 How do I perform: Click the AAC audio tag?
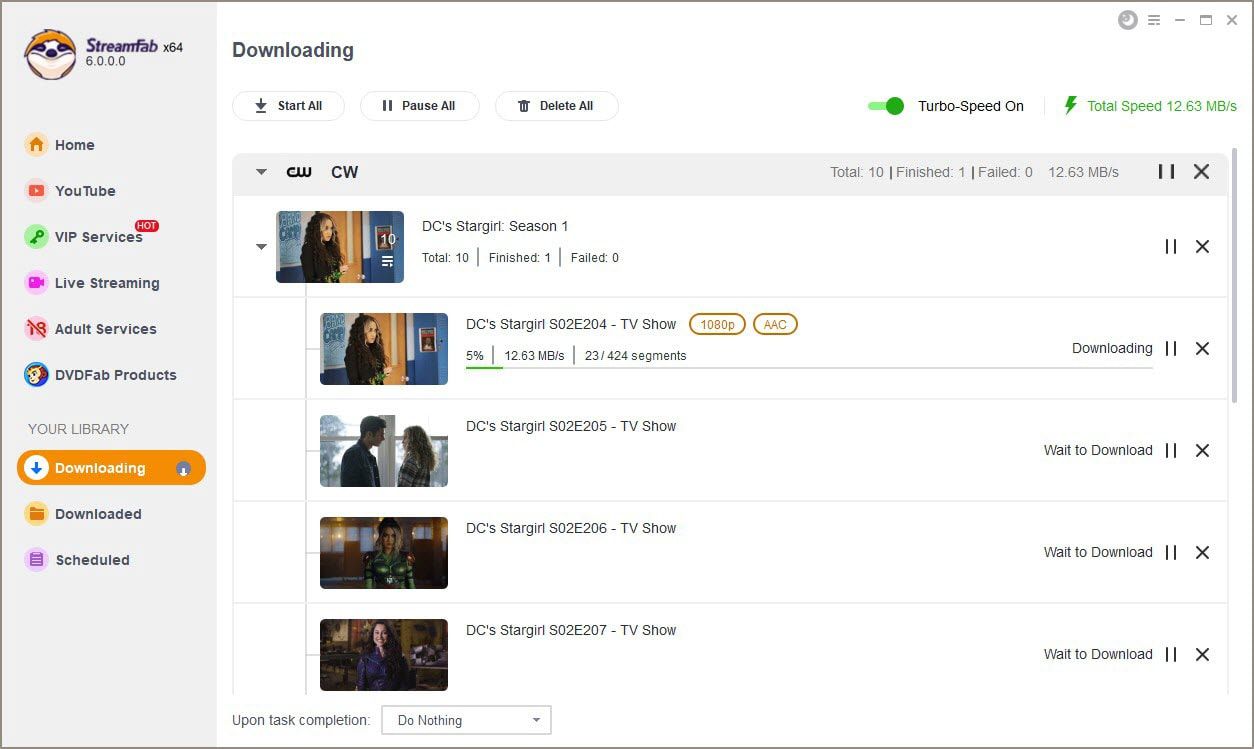click(x=775, y=324)
